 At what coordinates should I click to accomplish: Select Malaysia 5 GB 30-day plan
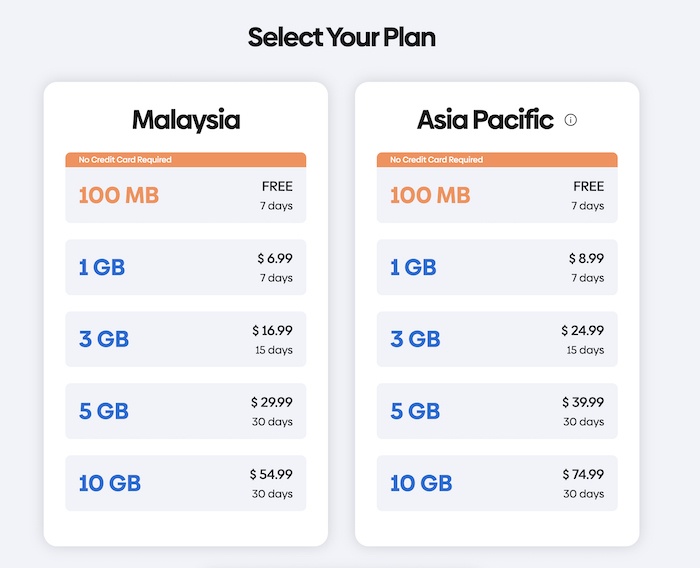pos(185,411)
